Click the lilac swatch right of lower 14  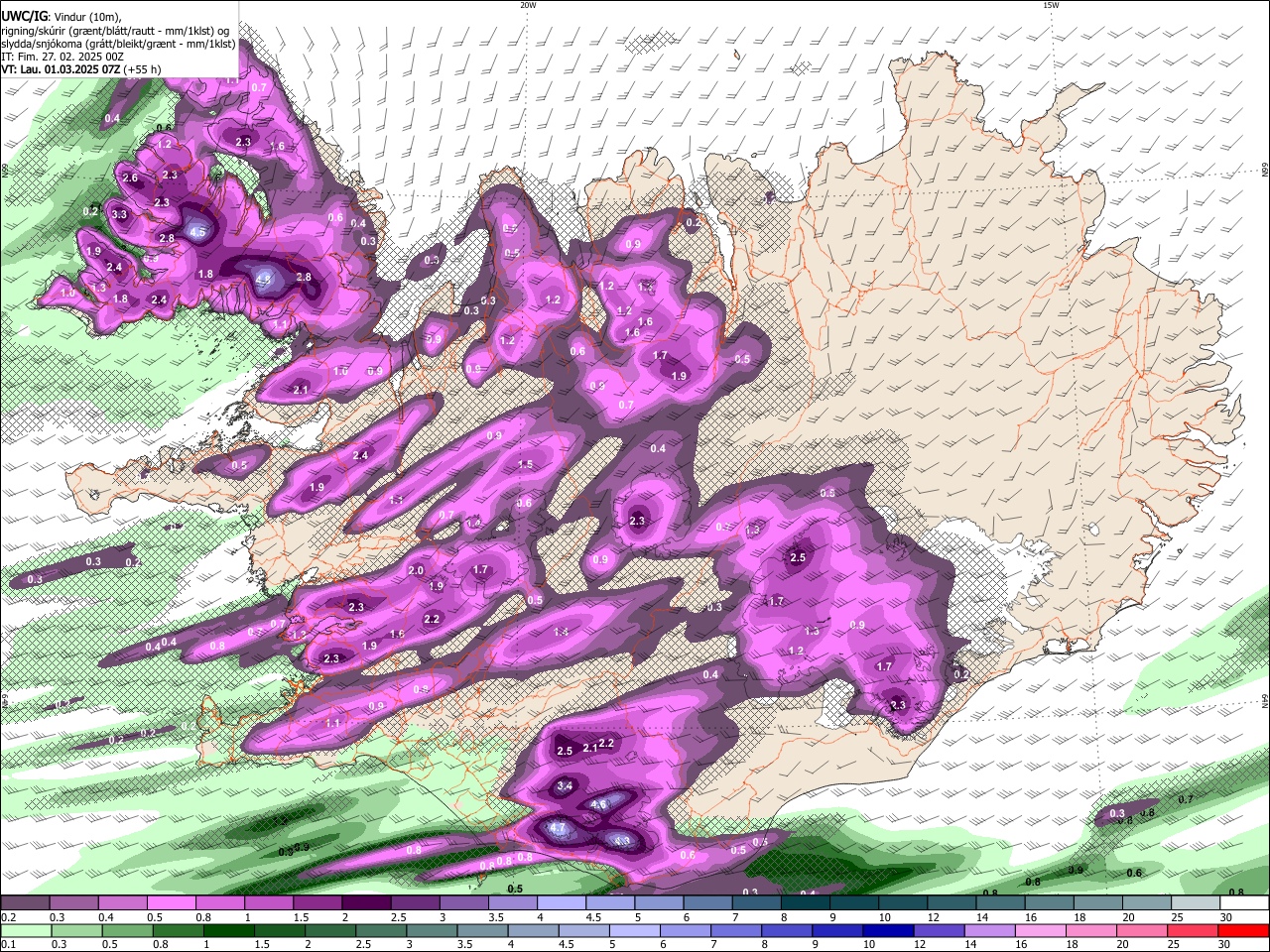[x=989, y=930]
